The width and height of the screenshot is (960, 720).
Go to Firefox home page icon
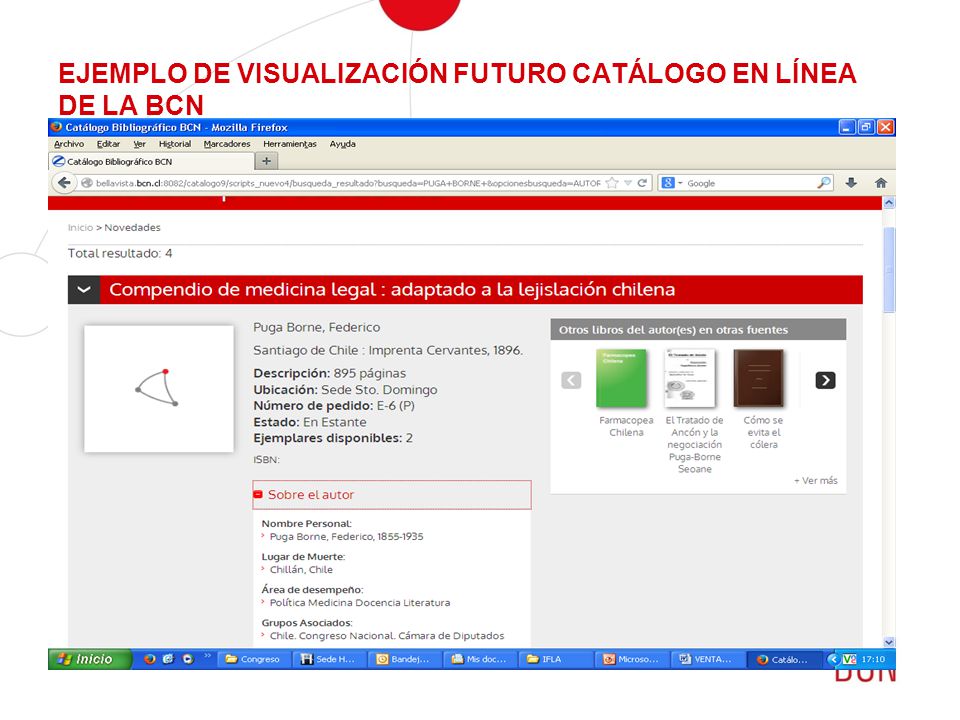[881, 183]
